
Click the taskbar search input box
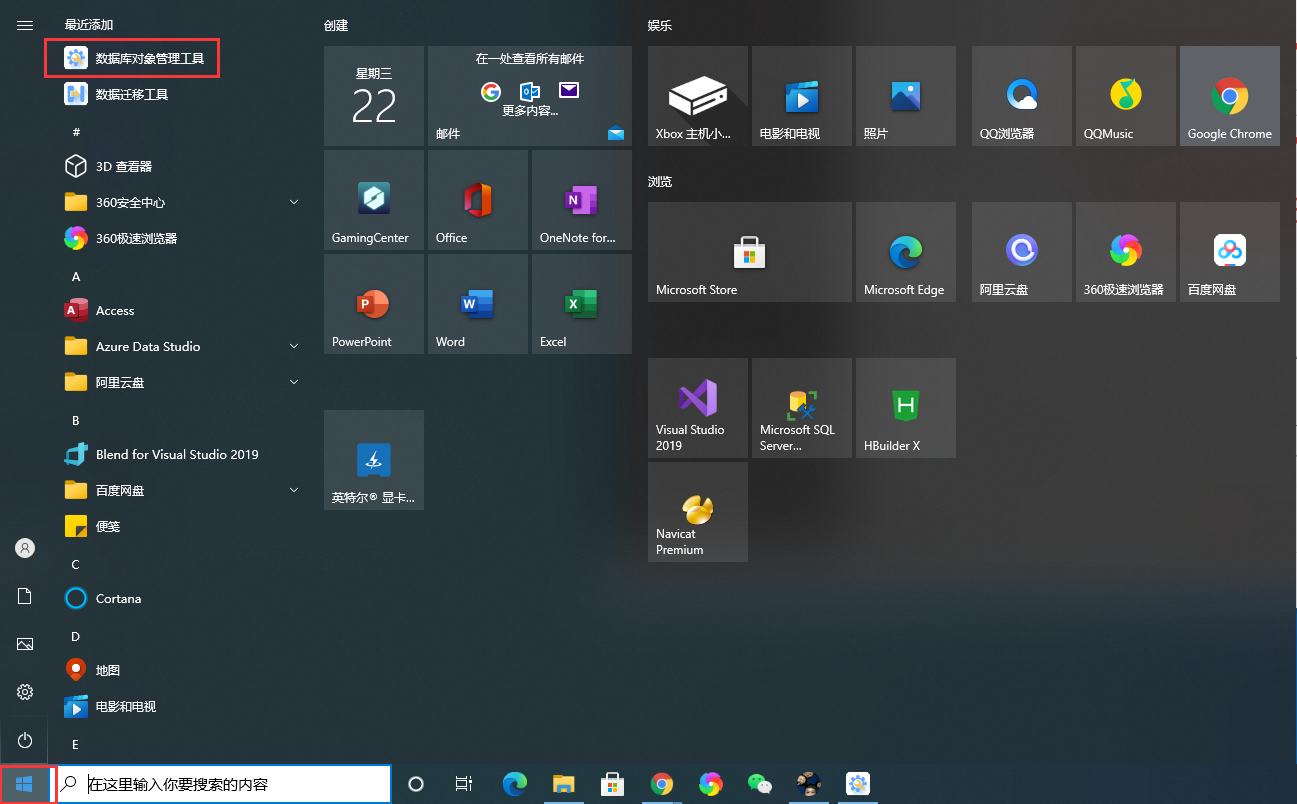224,784
